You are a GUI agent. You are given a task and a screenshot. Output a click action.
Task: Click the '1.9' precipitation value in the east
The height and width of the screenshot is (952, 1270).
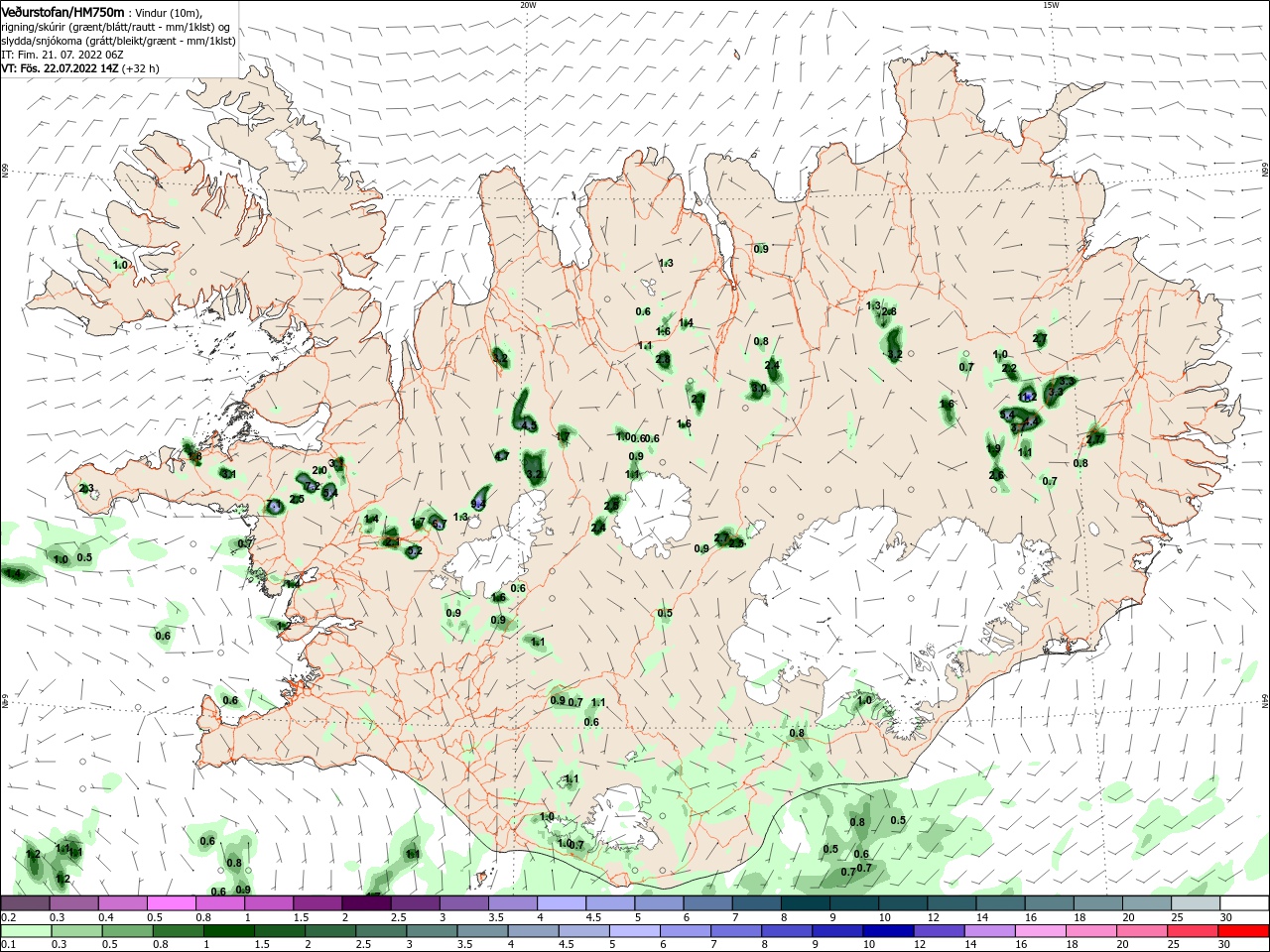click(x=994, y=449)
